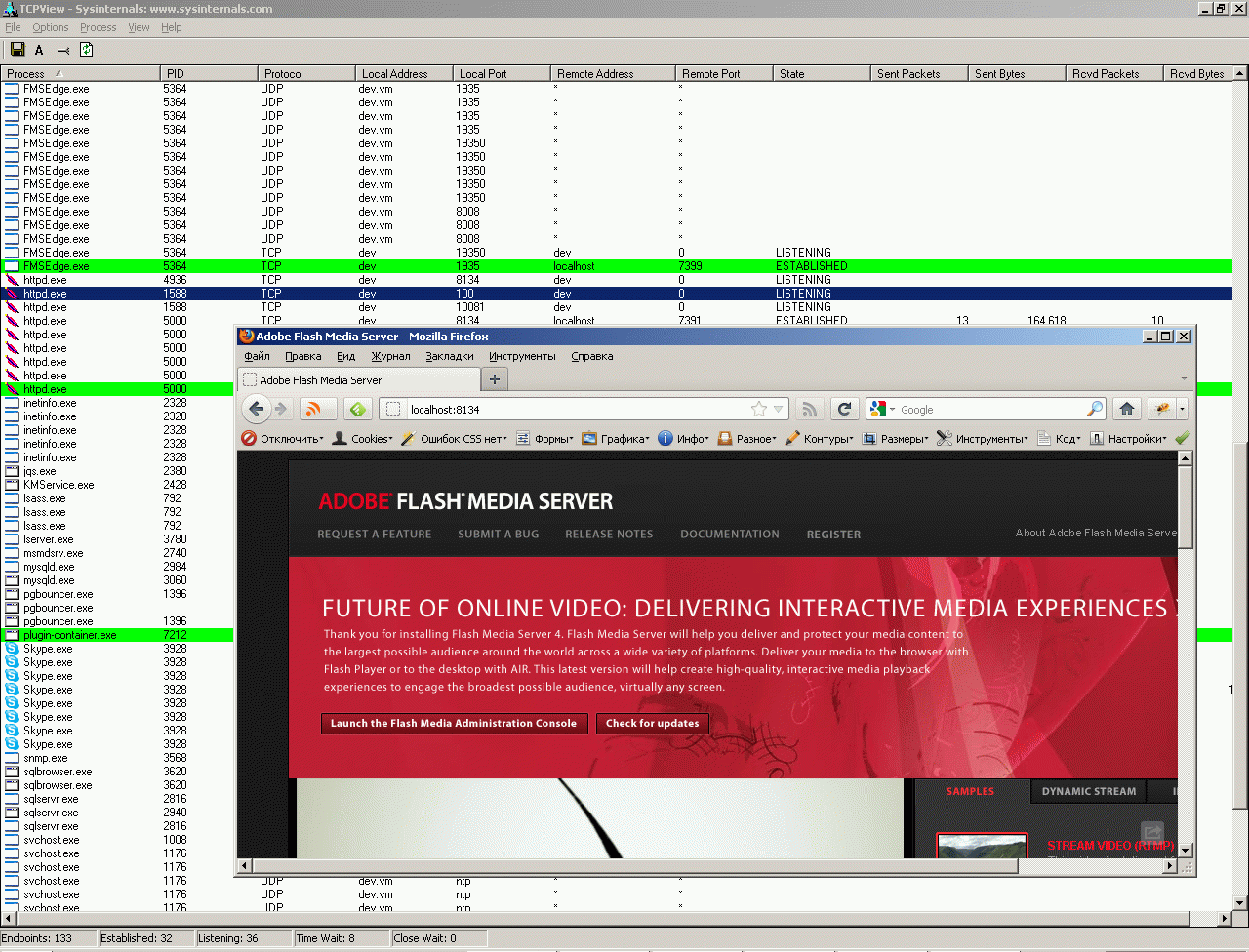Open the Ошибок CSS нет dropdown
This screenshot has height=952, width=1249.
tap(454, 438)
